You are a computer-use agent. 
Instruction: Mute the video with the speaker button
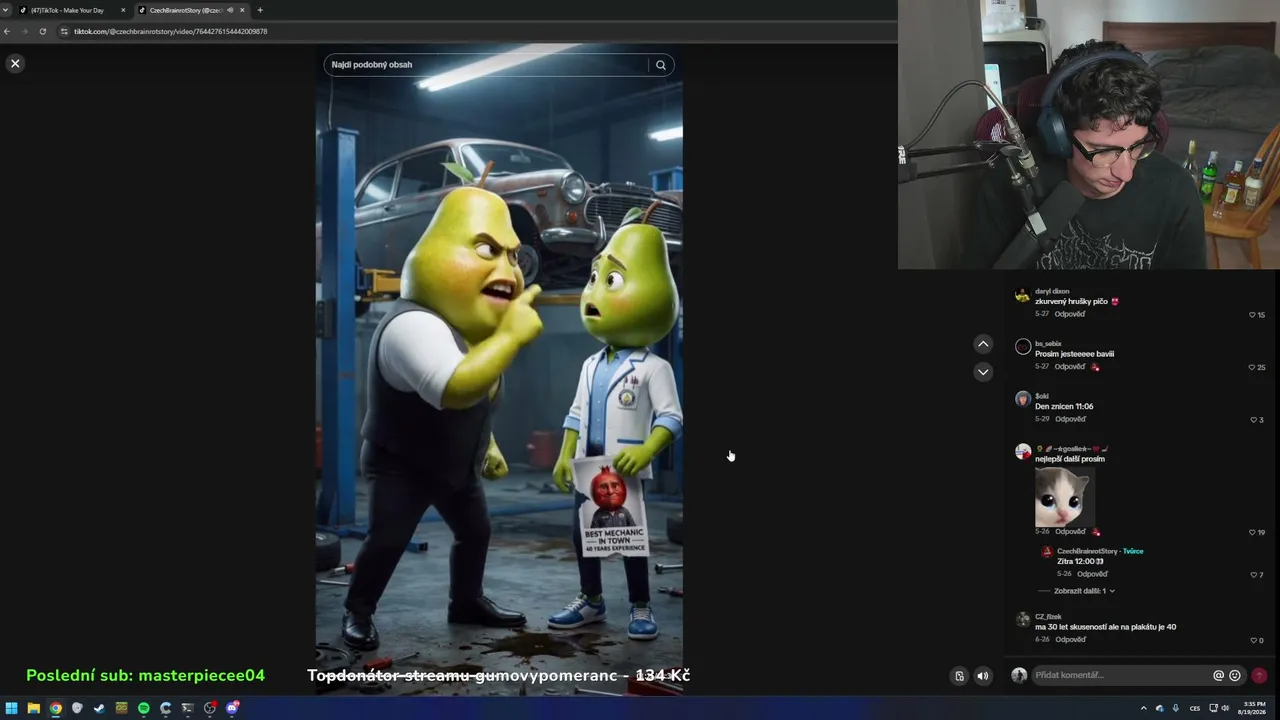(982, 676)
